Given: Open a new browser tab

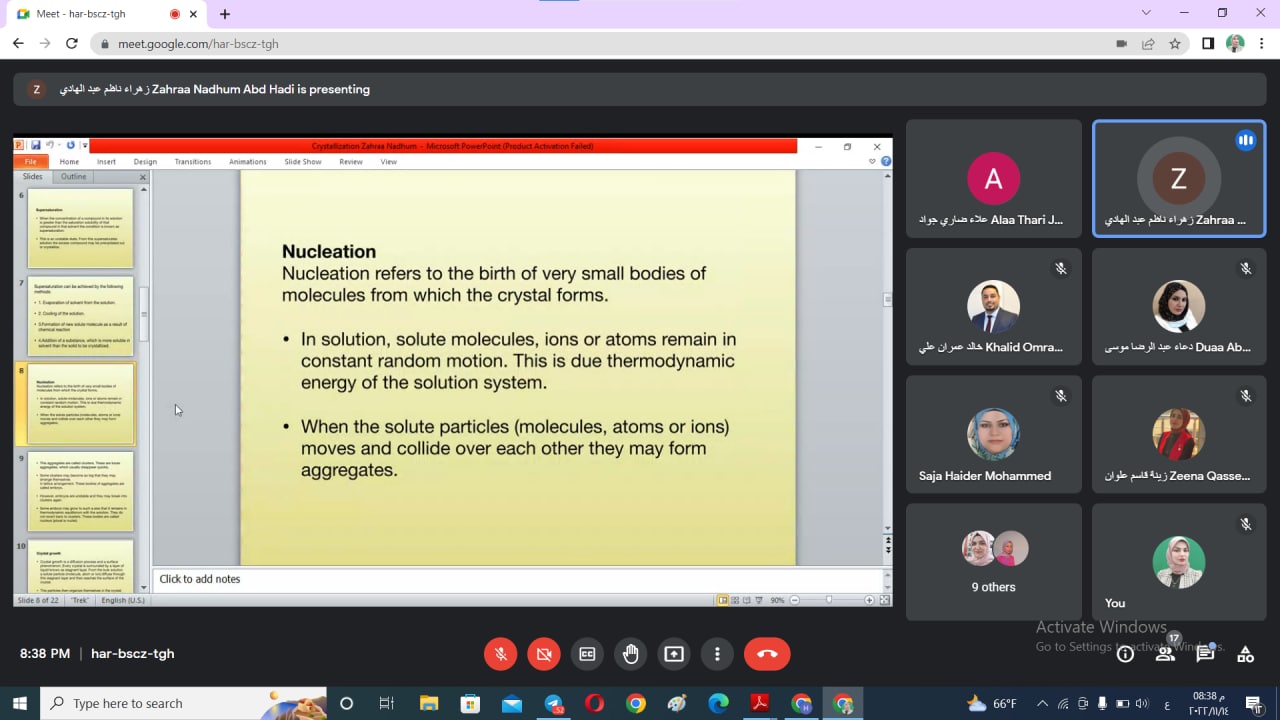Looking at the screenshot, I should coord(225,14).
